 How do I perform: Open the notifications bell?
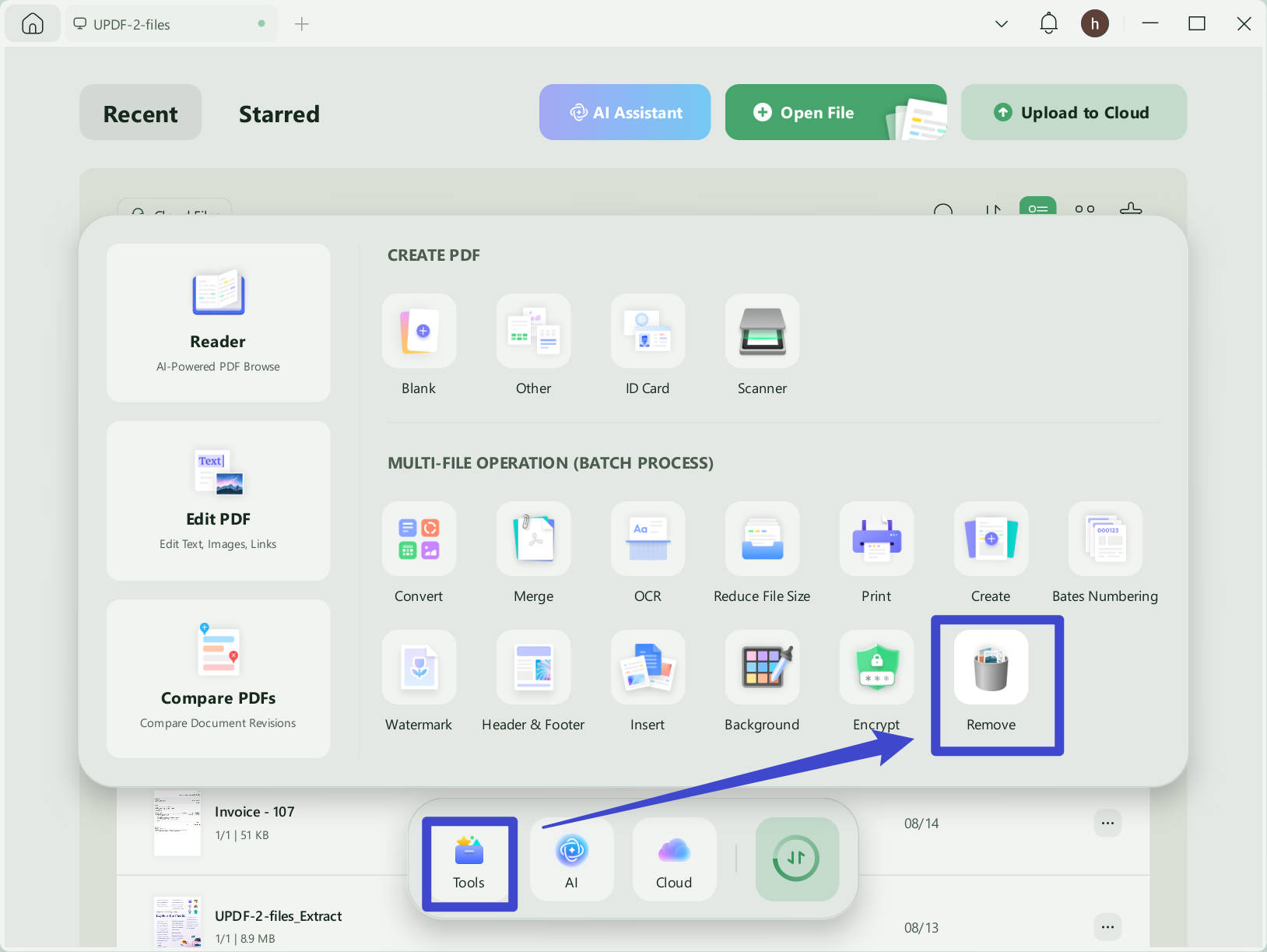point(1048,23)
